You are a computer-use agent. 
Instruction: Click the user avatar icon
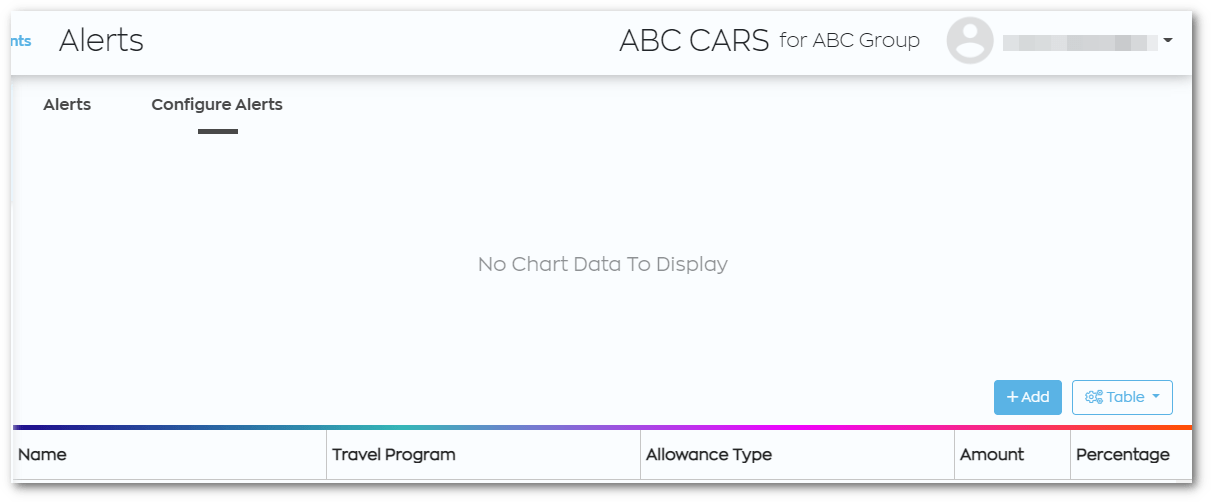coord(970,41)
